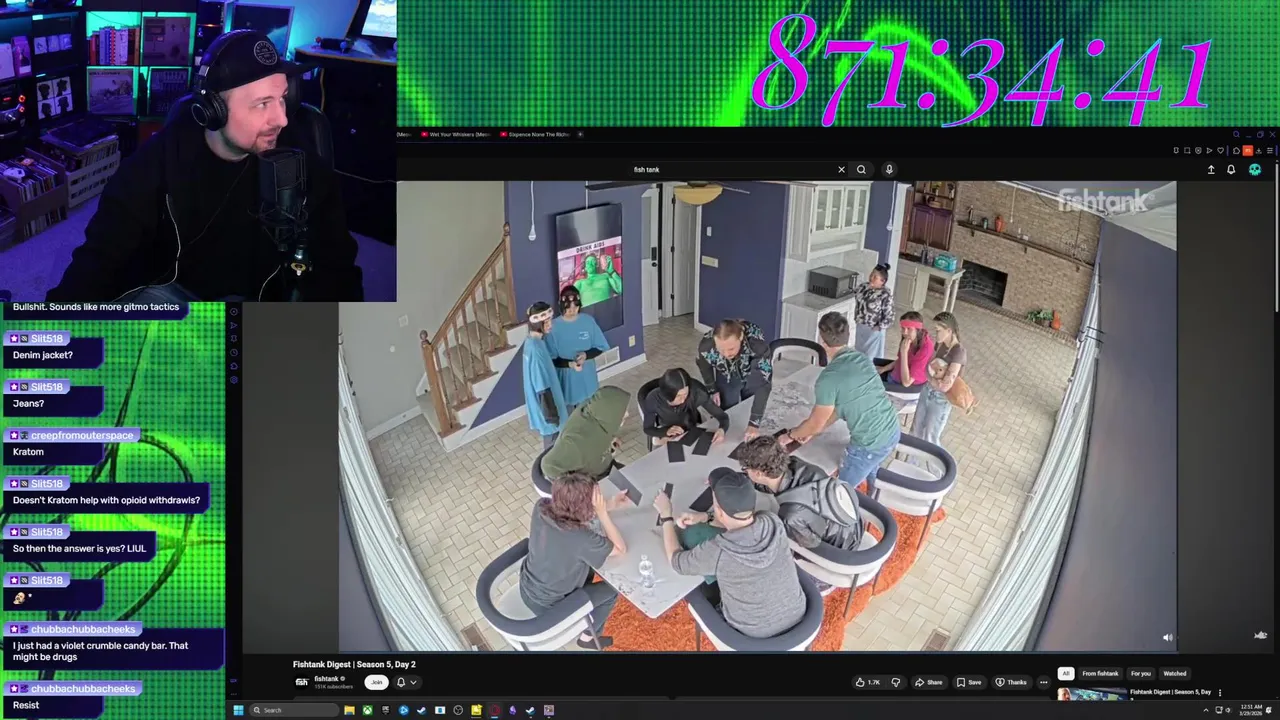Dislike the Fishtank Digest video
Image resolution: width=1280 pixels, height=720 pixels.
click(896, 682)
